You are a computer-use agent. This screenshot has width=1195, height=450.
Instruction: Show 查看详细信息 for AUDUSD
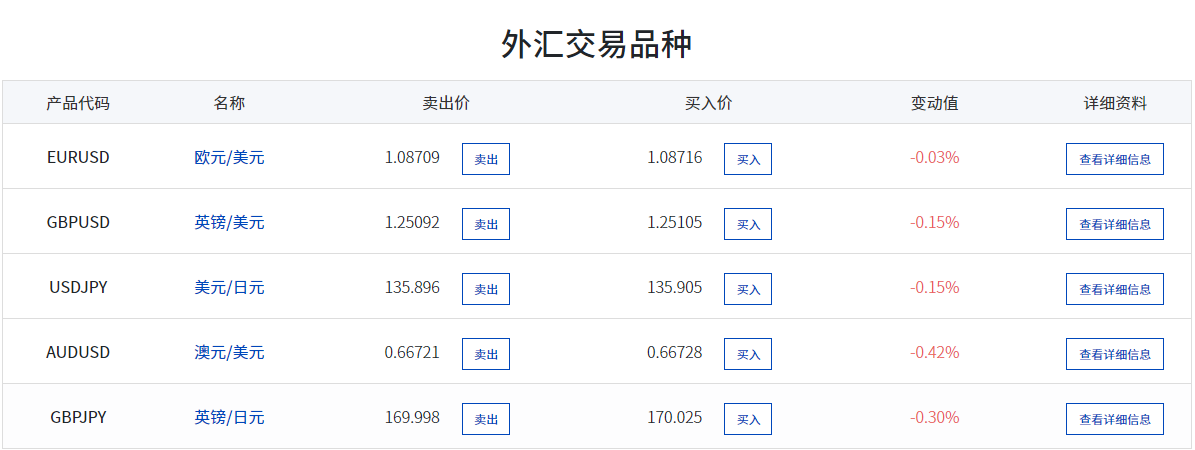[1114, 354]
